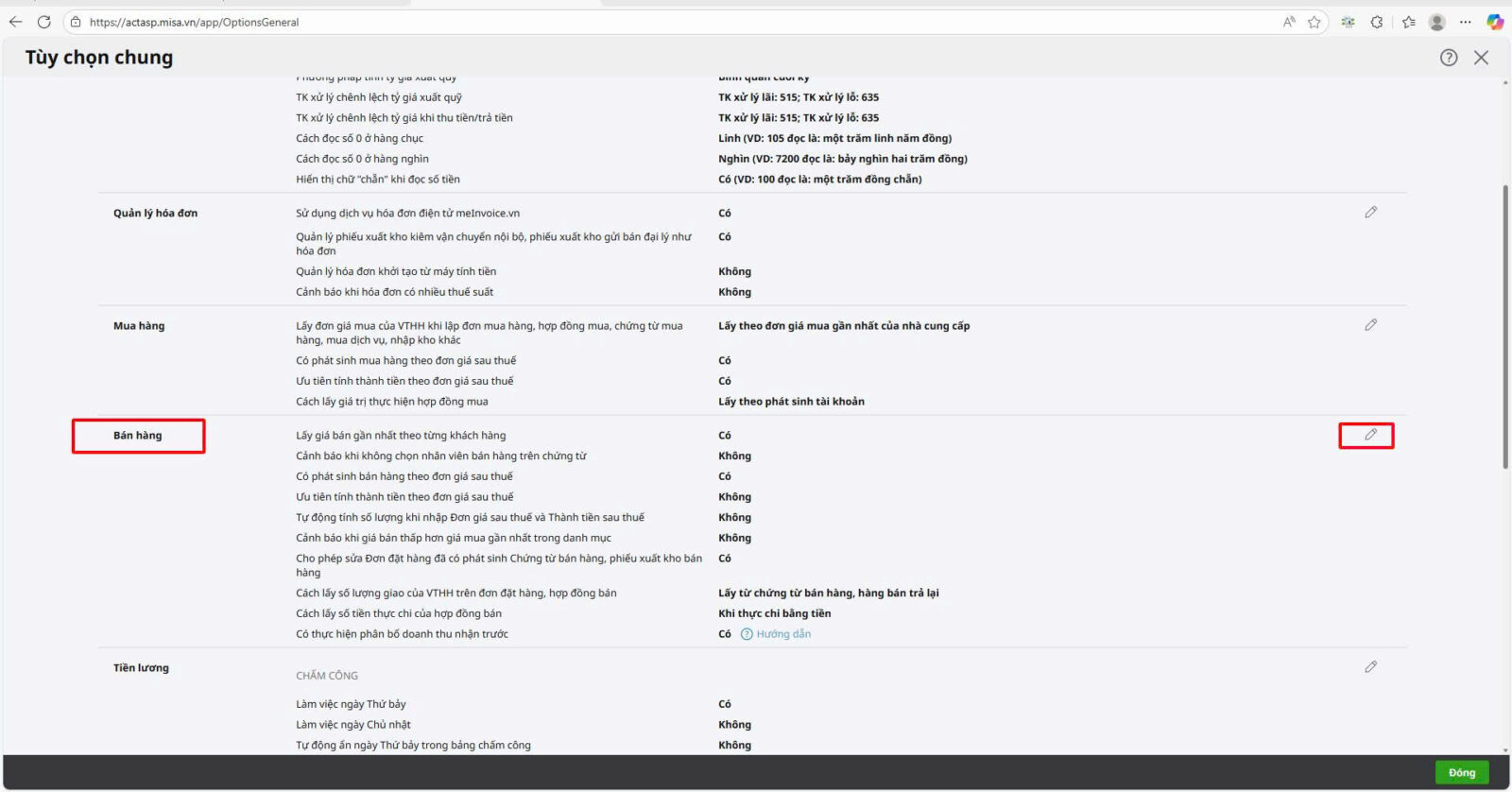Refresh the page with the reload icon
The image size is (1512, 792).
tap(43, 22)
